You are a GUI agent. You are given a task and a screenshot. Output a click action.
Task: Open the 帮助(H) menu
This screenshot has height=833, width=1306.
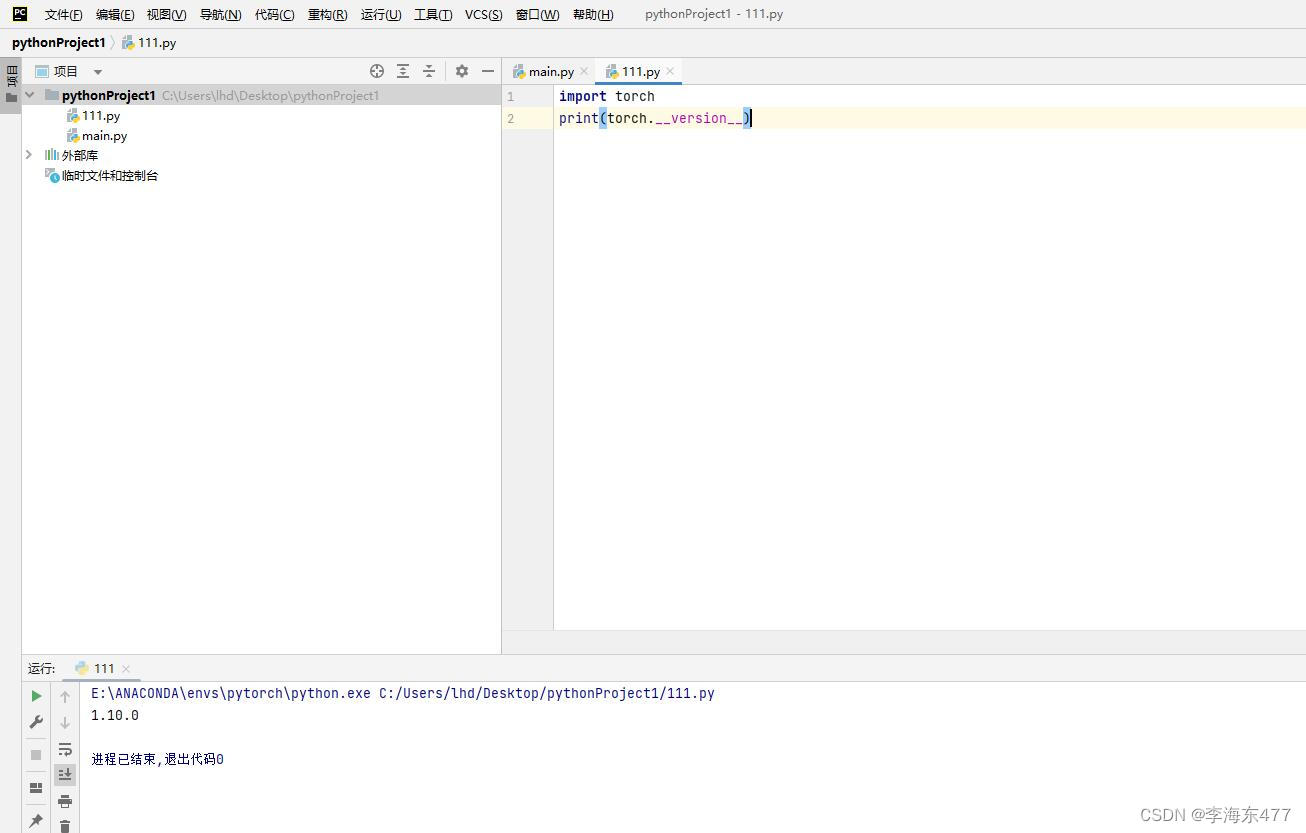593,14
